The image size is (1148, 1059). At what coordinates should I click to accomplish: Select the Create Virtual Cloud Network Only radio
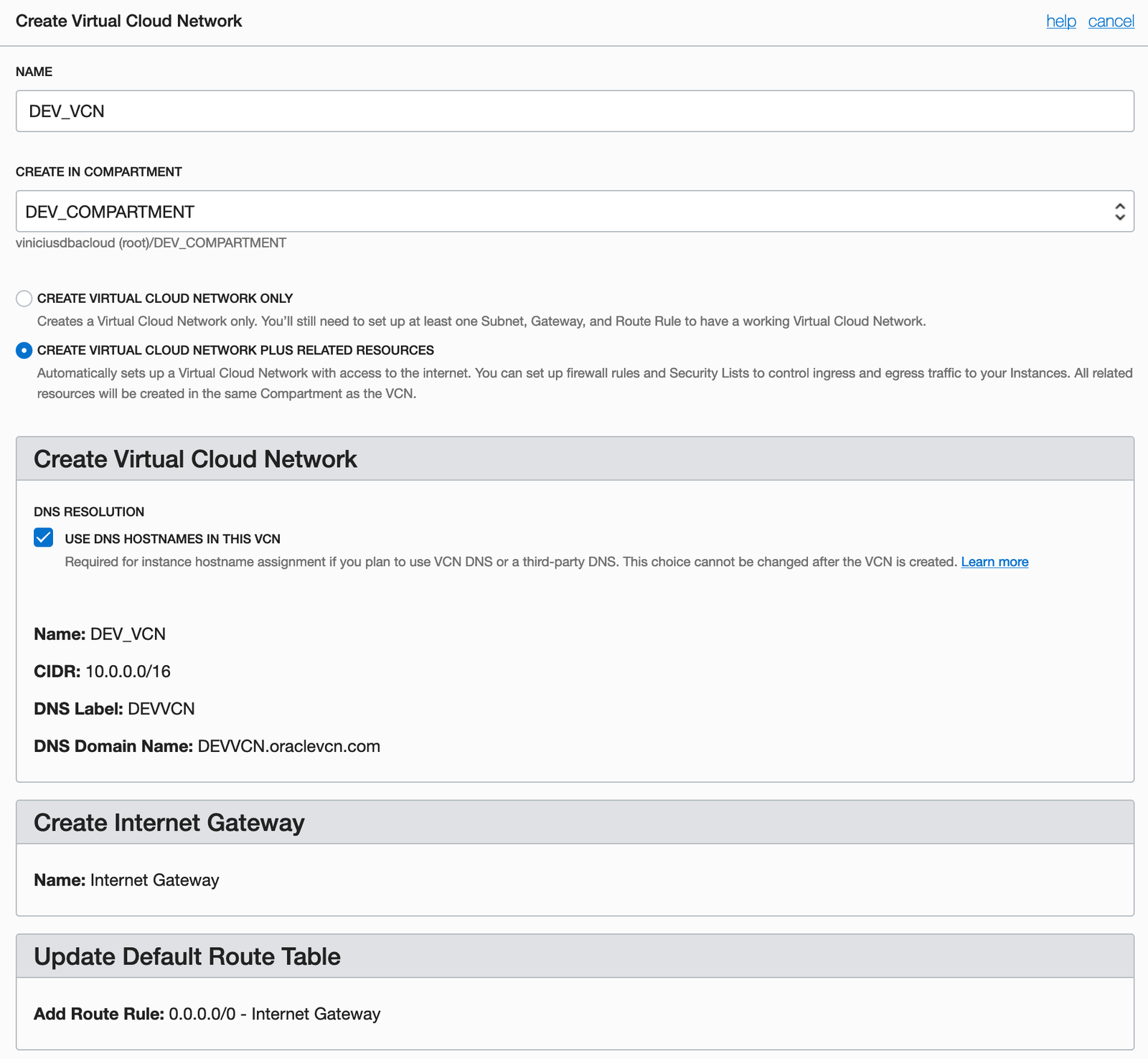[24, 298]
